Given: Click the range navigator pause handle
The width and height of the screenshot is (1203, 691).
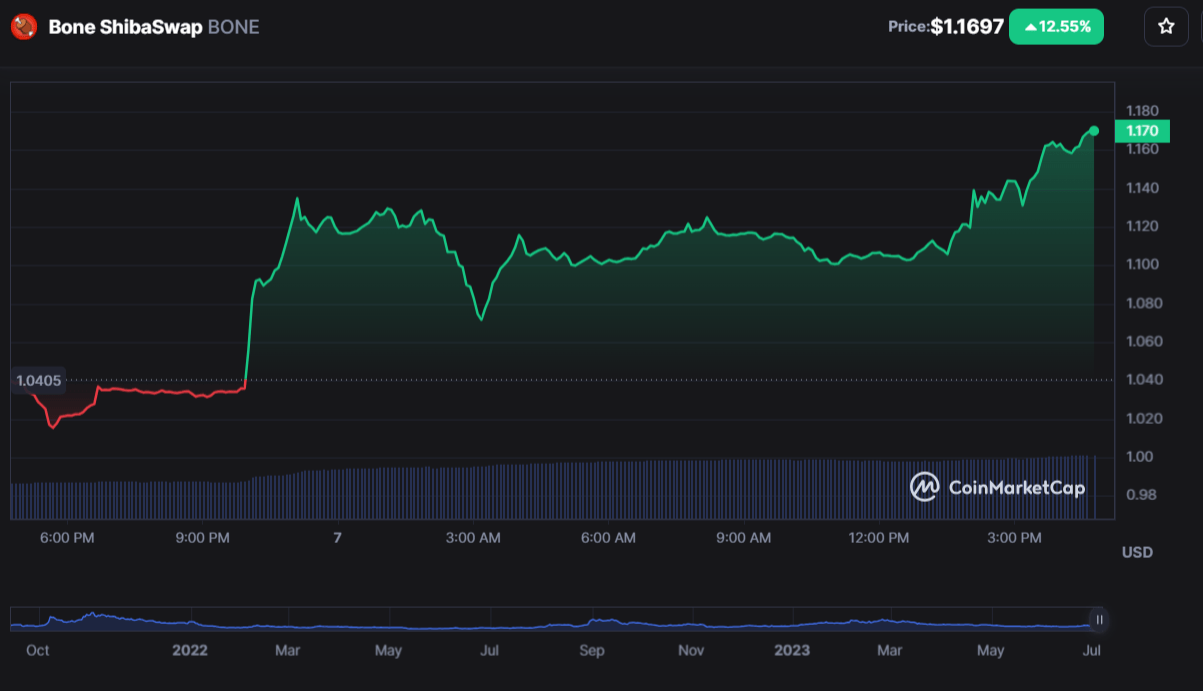Looking at the screenshot, I should (x=1099, y=620).
